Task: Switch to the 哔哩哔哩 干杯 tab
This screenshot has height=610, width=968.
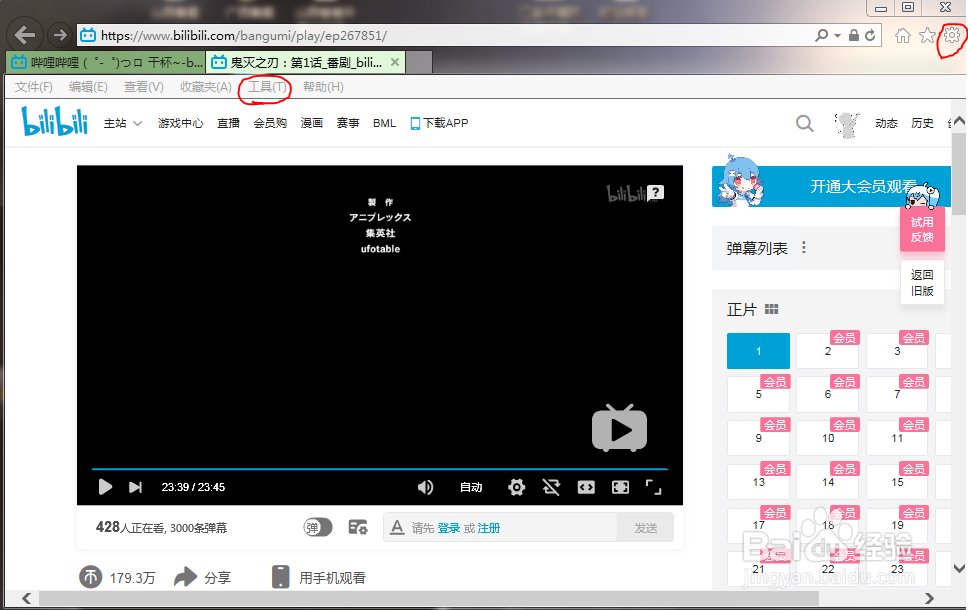Action: click(106, 62)
